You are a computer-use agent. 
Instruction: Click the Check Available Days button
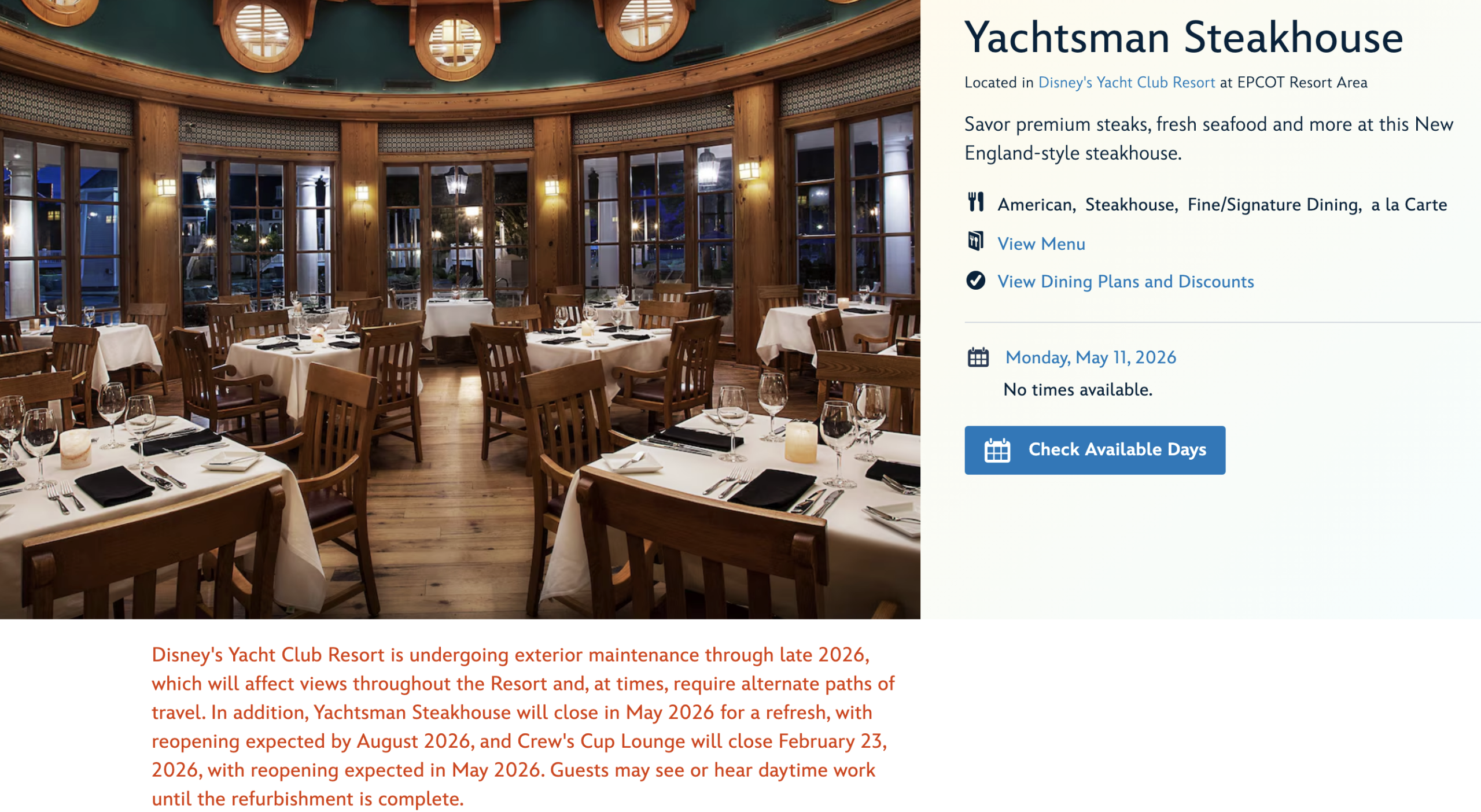tap(1095, 450)
